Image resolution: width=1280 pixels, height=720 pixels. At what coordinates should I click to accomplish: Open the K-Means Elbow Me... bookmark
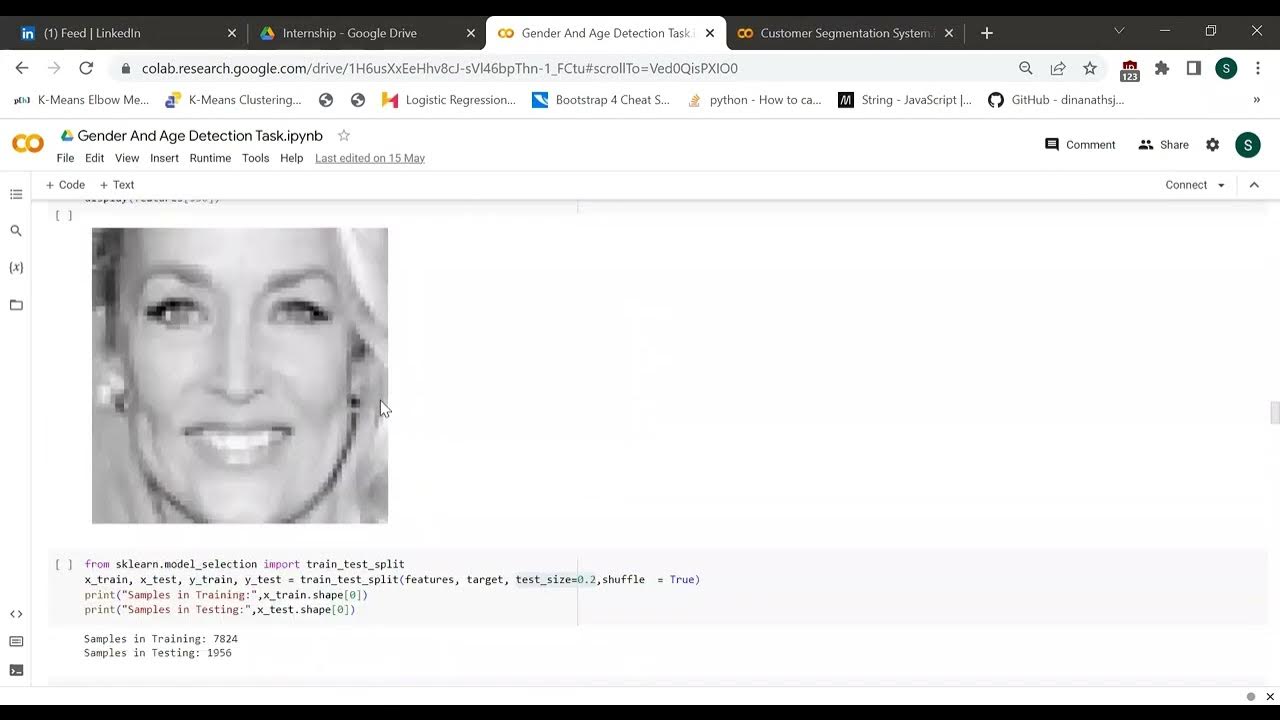pyautogui.click(x=81, y=100)
